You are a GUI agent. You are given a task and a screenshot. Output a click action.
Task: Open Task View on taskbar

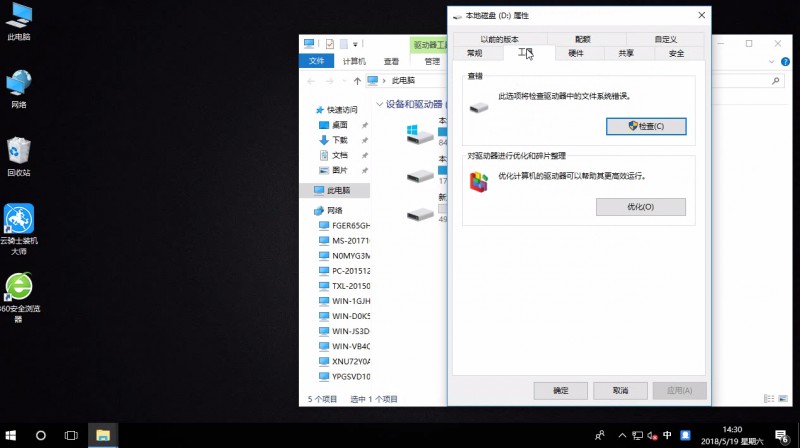[x=71, y=435]
